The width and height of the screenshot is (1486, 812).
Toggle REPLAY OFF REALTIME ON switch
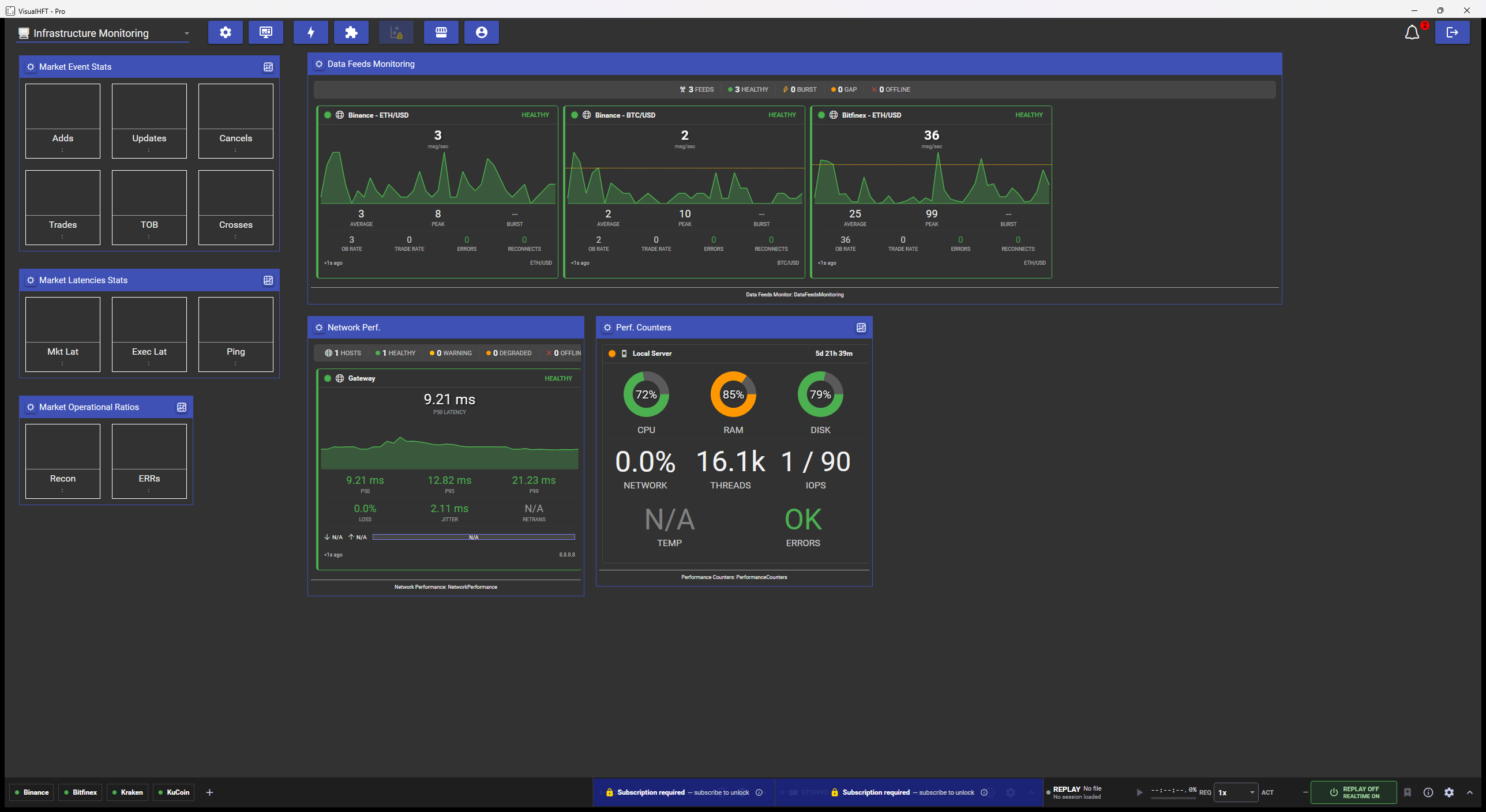pos(1353,792)
